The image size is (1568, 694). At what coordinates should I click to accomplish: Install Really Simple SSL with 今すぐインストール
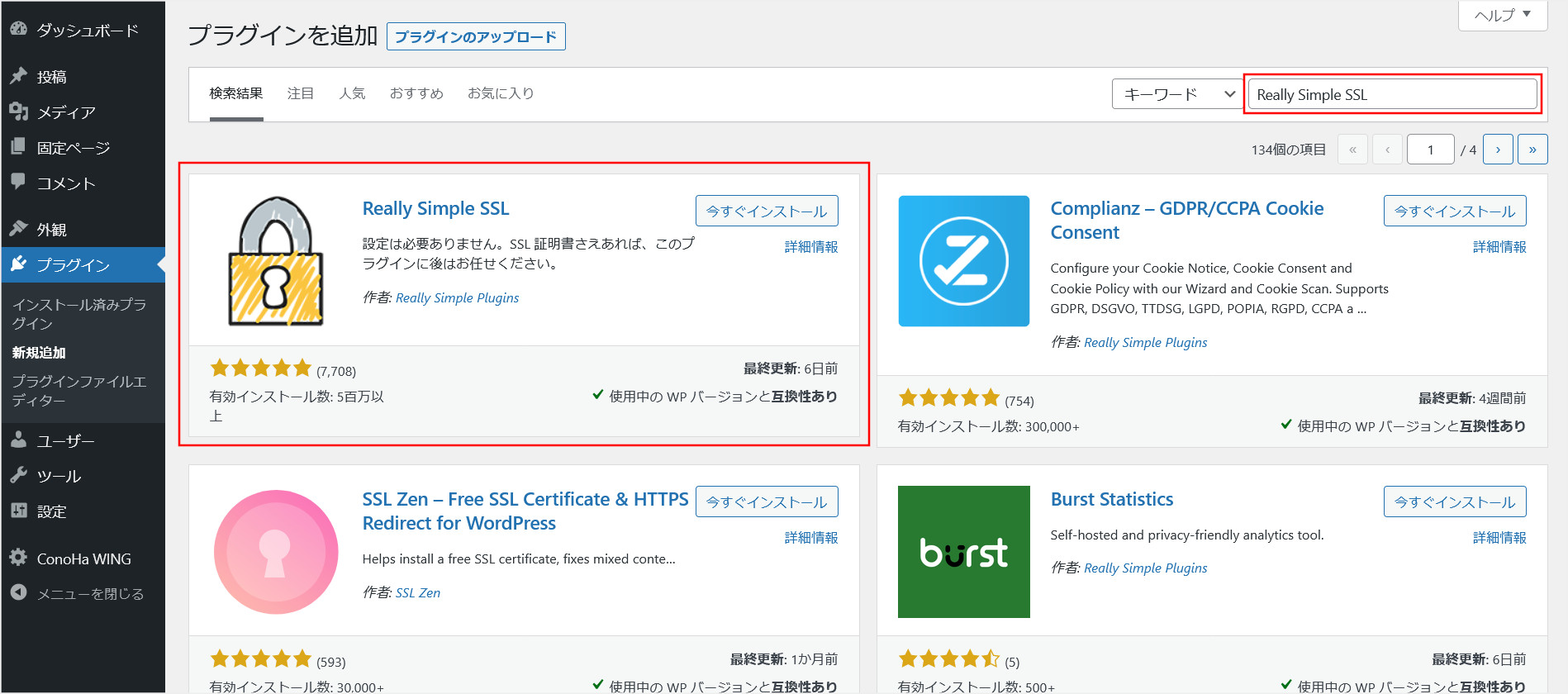click(767, 211)
